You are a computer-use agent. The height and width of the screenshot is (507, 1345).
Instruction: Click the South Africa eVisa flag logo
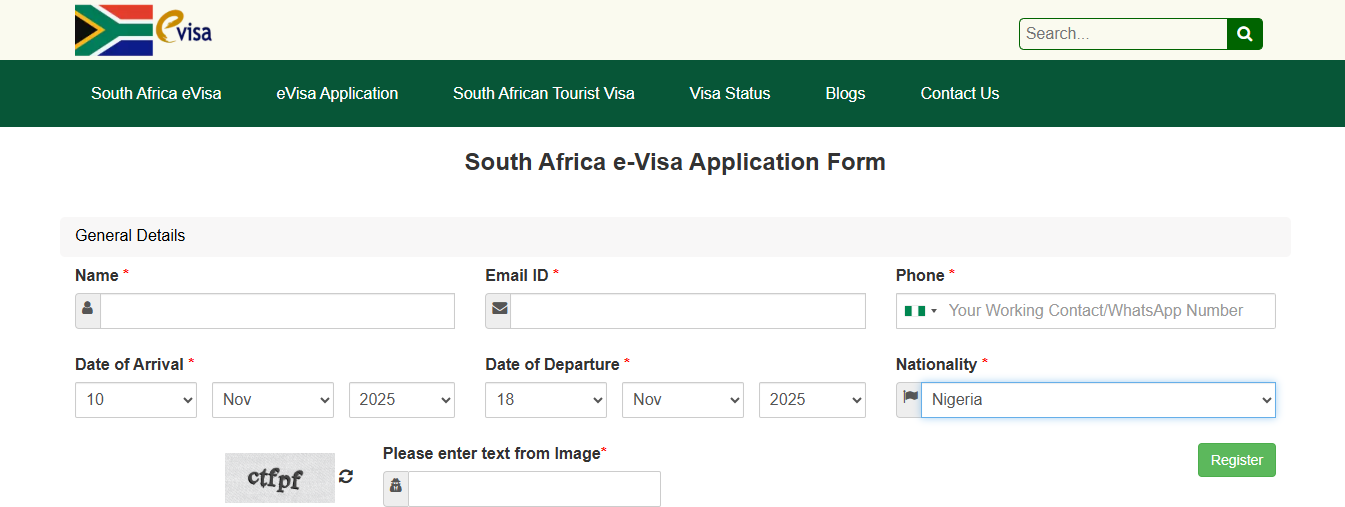pos(143,30)
